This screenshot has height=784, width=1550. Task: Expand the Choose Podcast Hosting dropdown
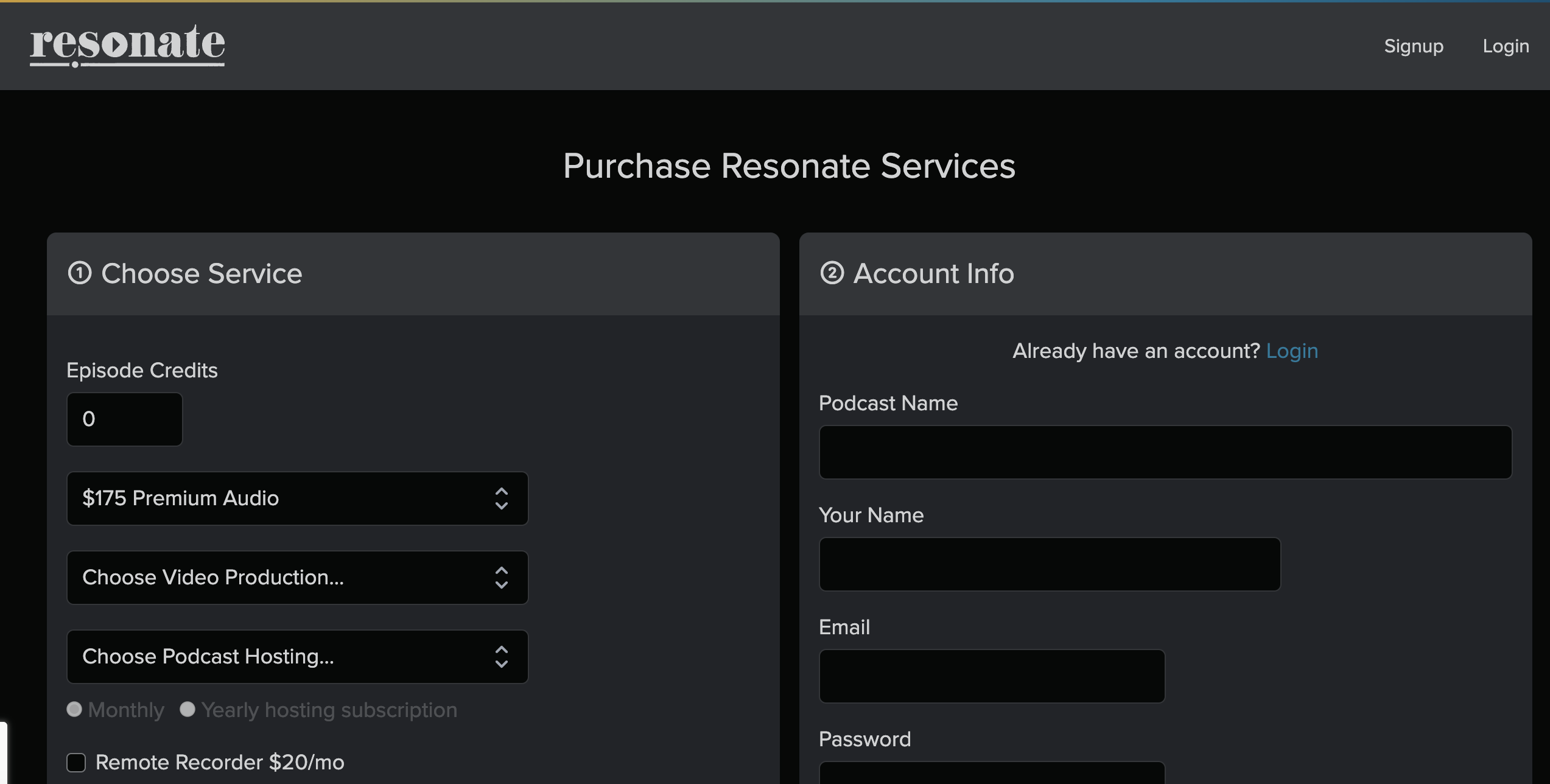[286, 657]
